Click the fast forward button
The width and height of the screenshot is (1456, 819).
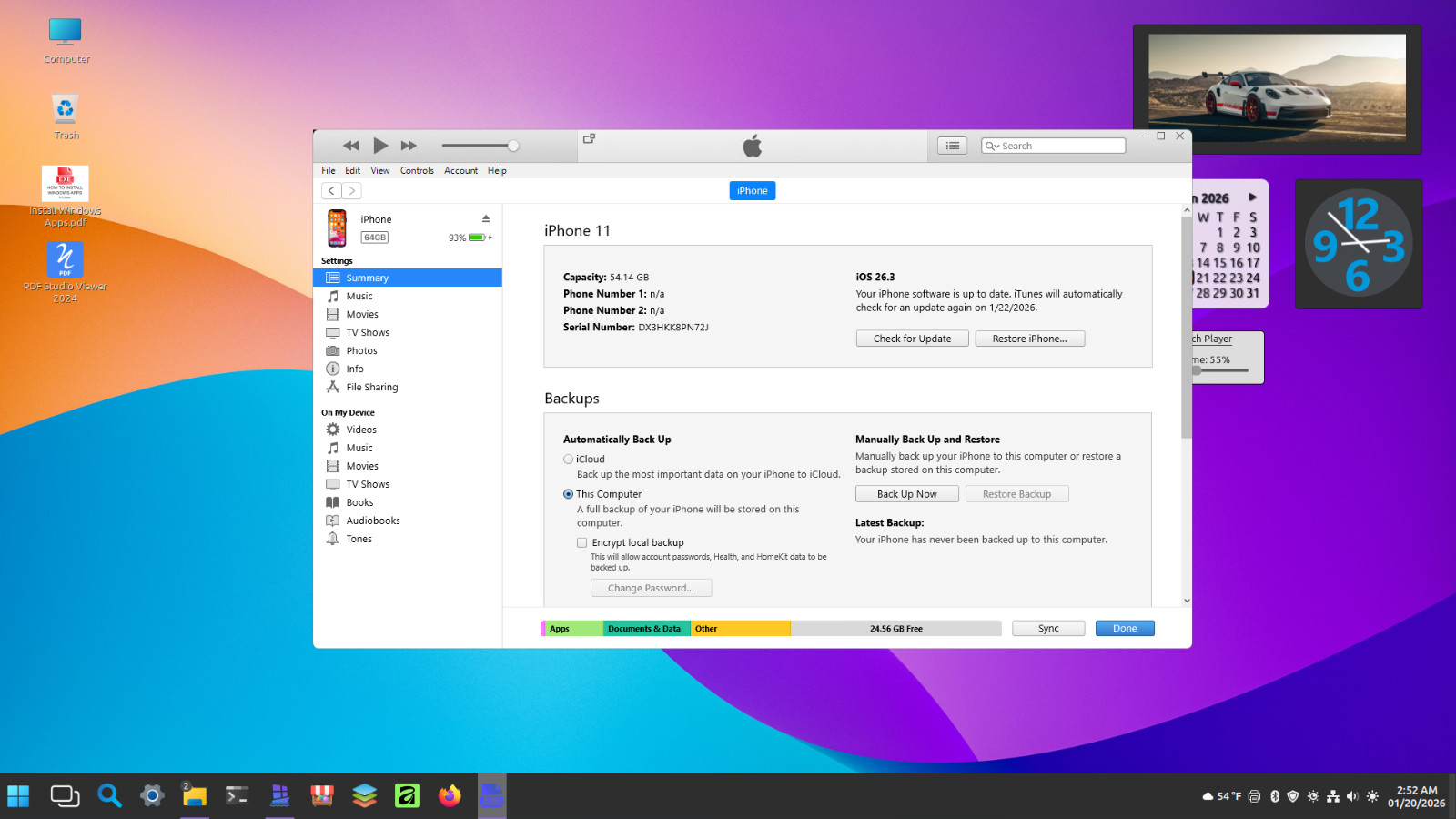pyautogui.click(x=409, y=146)
